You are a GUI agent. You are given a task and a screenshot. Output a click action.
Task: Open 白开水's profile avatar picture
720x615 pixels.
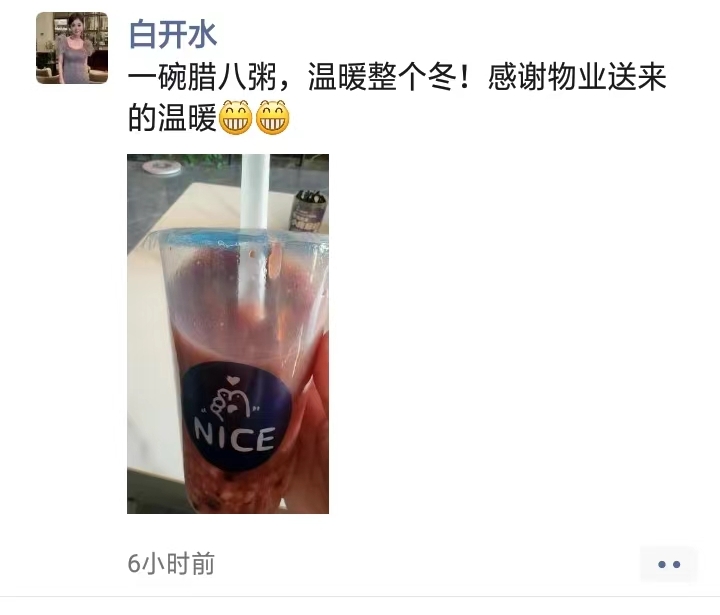coord(72,48)
